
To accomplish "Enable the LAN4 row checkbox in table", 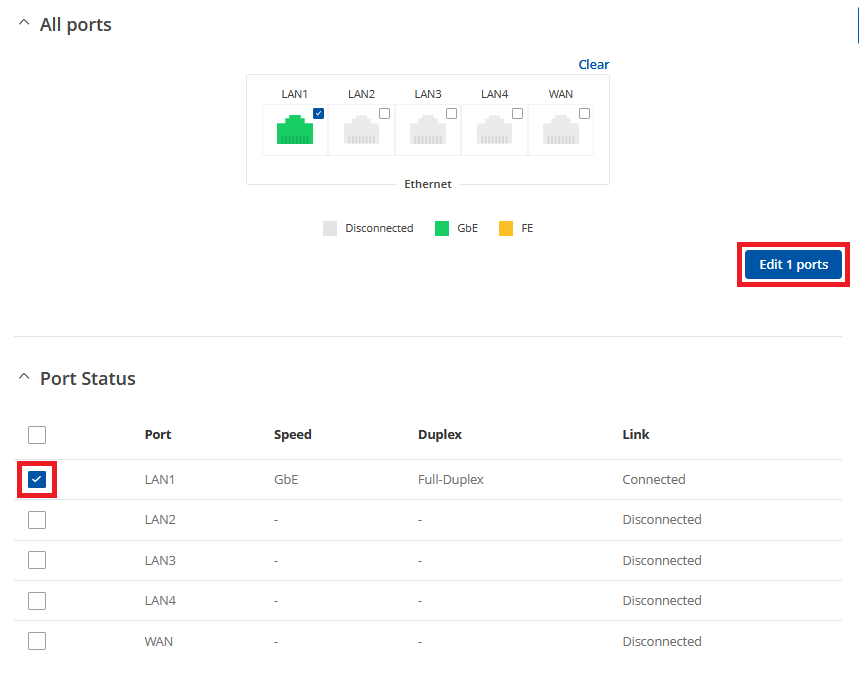I will (x=37, y=601).
